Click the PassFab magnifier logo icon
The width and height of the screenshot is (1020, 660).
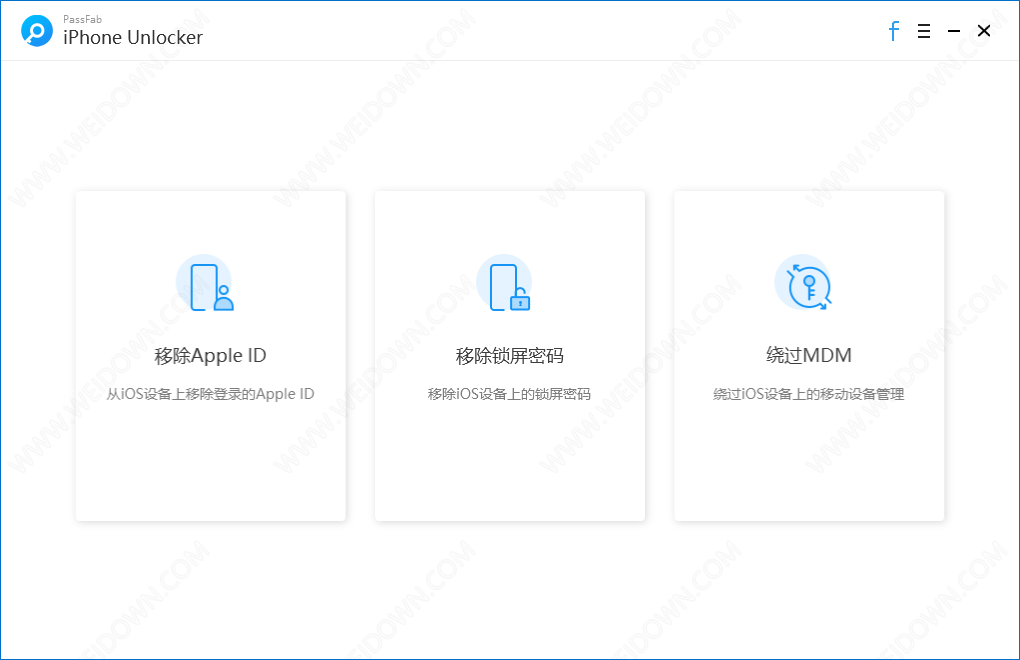(37, 31)
